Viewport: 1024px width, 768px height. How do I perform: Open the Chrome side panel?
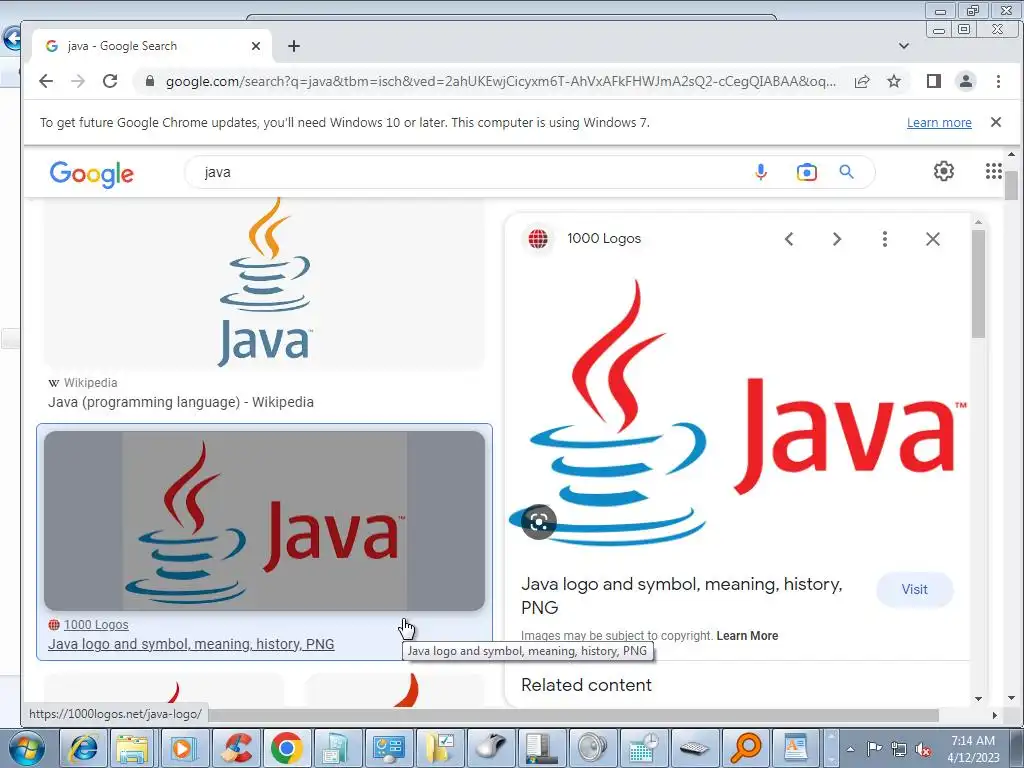point(934,81)
